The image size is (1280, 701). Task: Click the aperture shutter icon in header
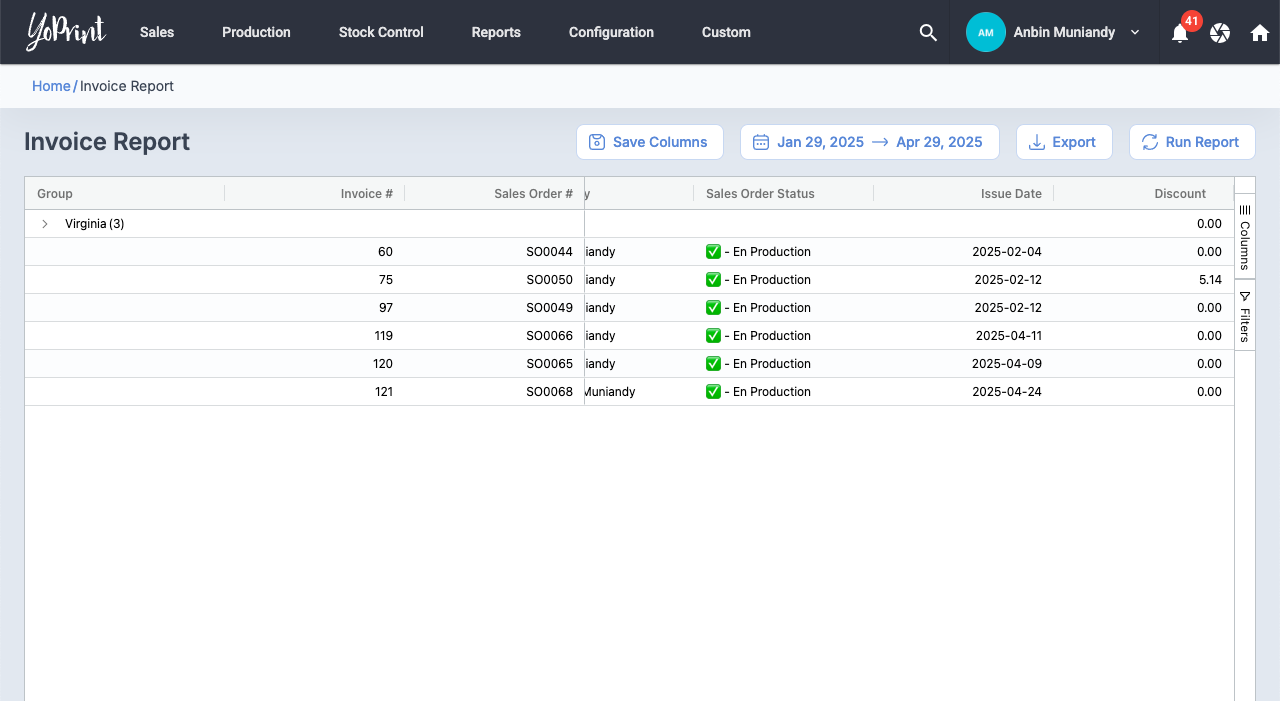[1220, 33]
